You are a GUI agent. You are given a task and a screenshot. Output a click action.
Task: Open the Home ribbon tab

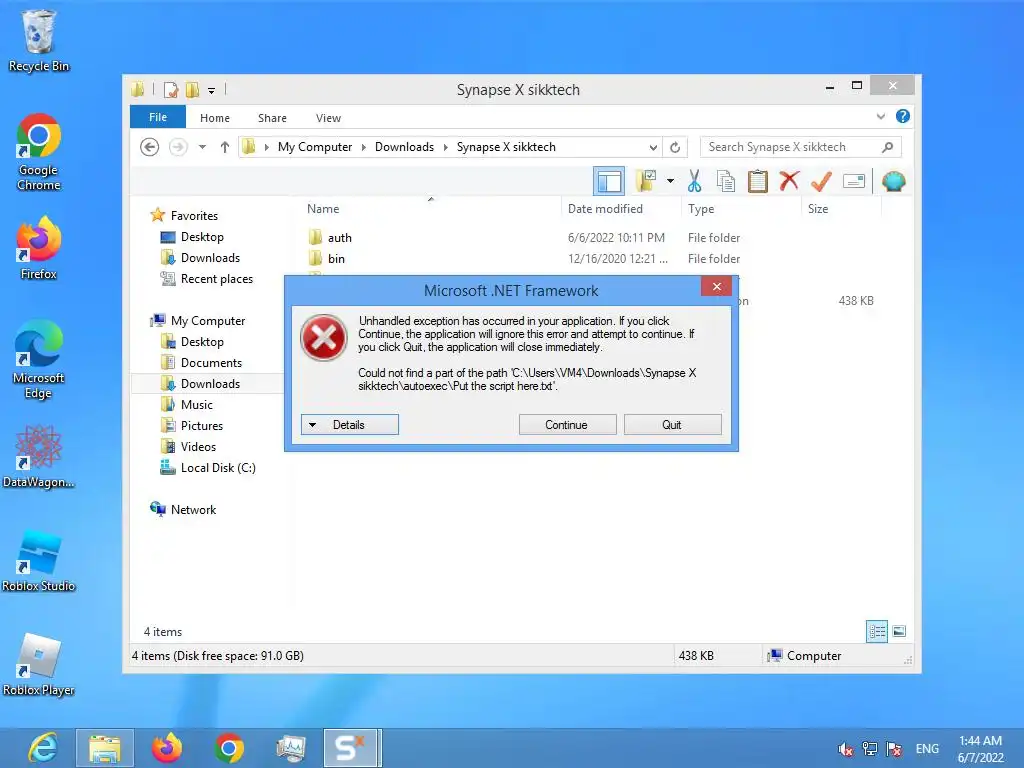point(215,118)
